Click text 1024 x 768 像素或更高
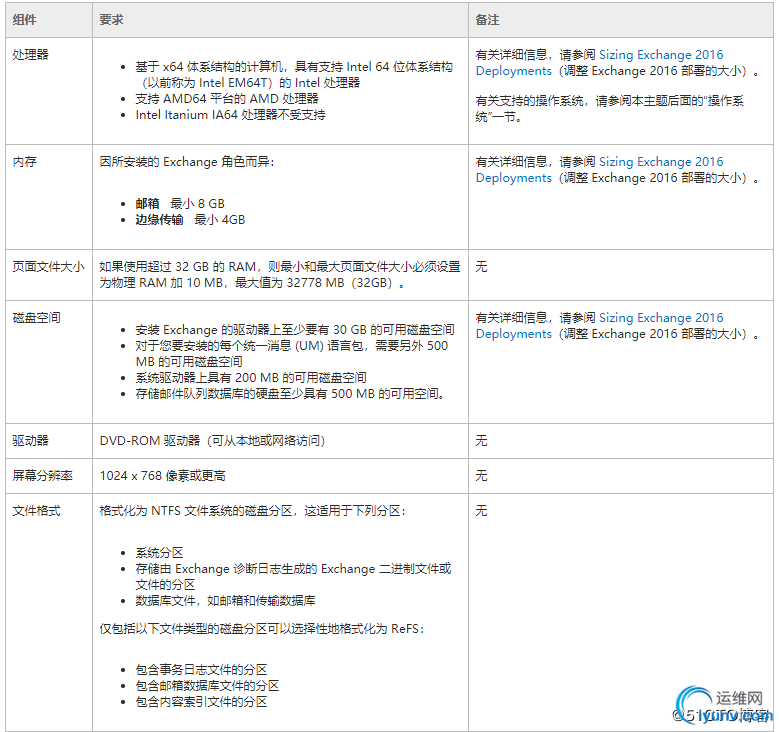 click(162, 476)
